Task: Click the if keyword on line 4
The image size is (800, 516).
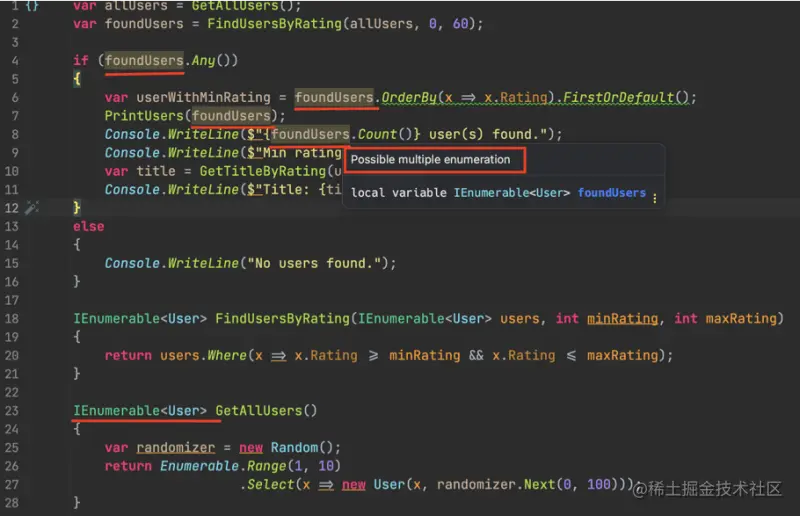Action: 81,61
